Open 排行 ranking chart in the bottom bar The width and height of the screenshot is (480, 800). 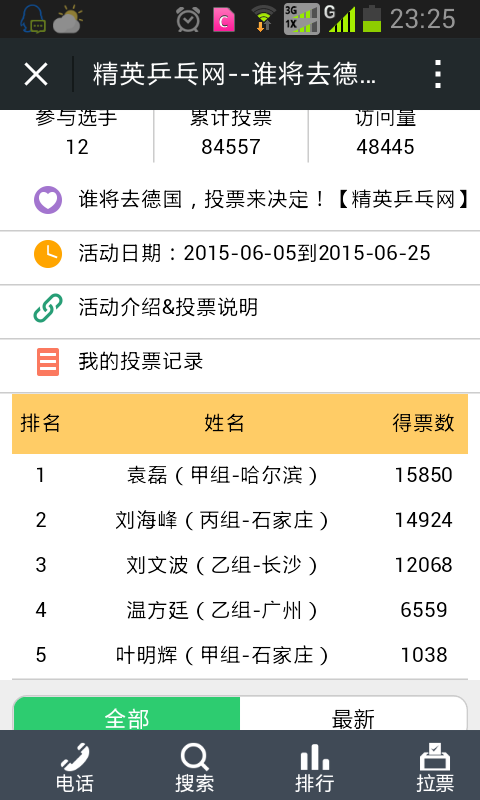[x=314, y=767]
